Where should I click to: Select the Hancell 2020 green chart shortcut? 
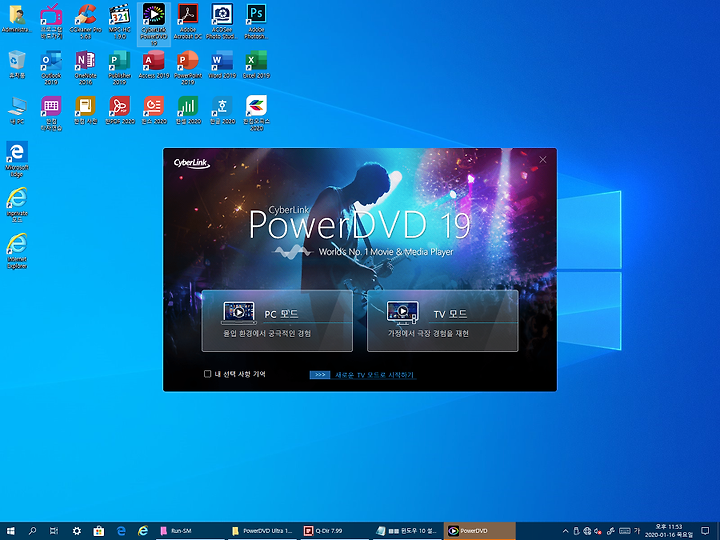pos(188,110)
